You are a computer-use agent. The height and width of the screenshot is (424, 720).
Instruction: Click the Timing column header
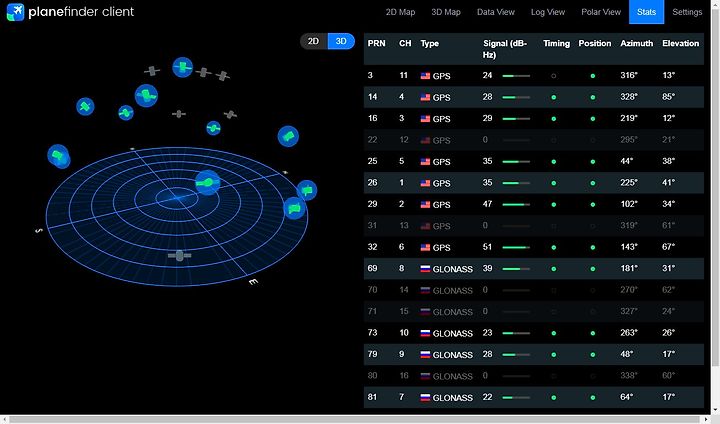tap(557, 43)
